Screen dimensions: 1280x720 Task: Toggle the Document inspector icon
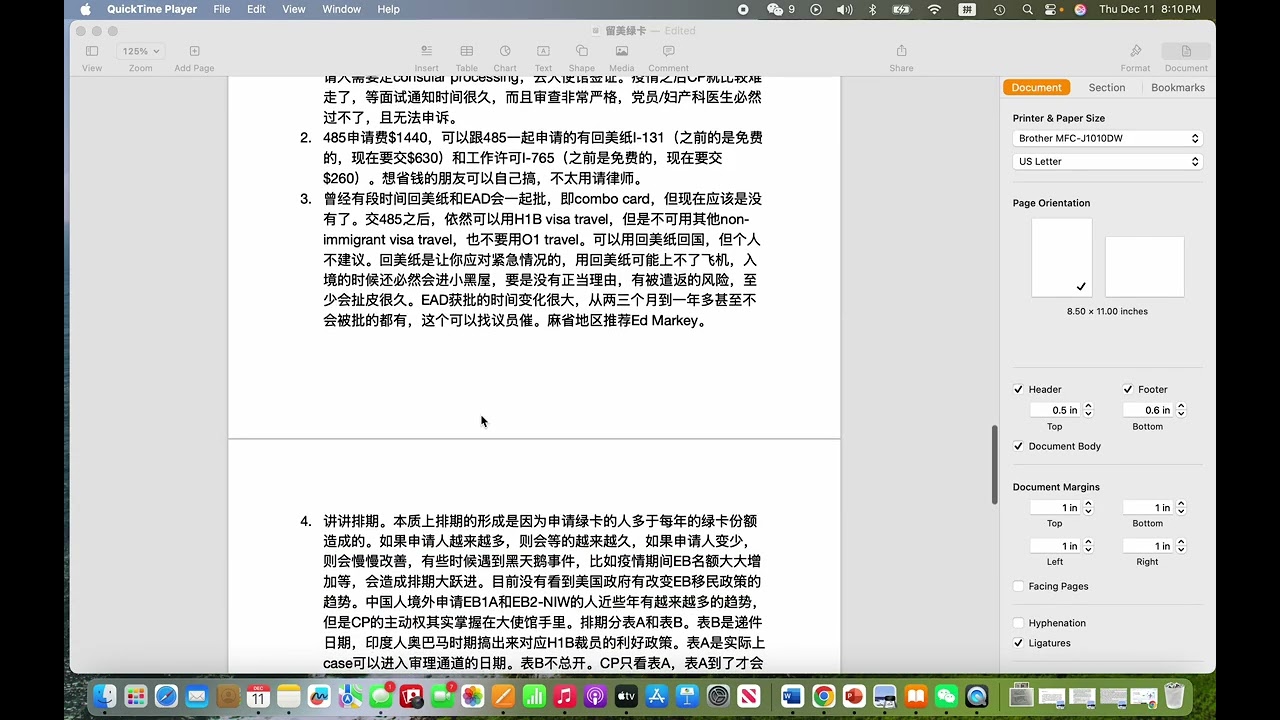[x=1186, y=51]
